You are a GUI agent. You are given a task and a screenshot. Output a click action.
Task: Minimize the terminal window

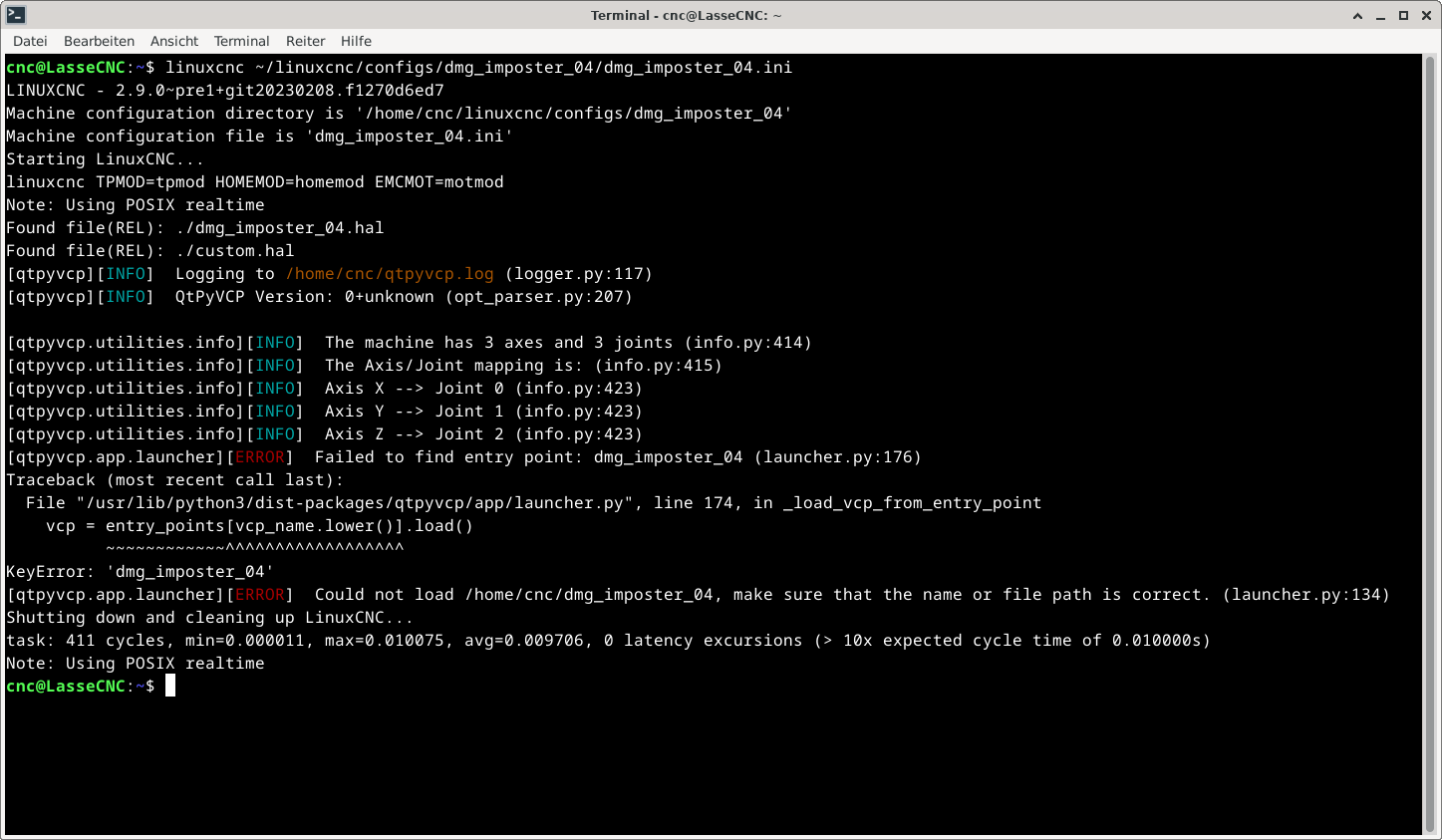pos(1380,16)
